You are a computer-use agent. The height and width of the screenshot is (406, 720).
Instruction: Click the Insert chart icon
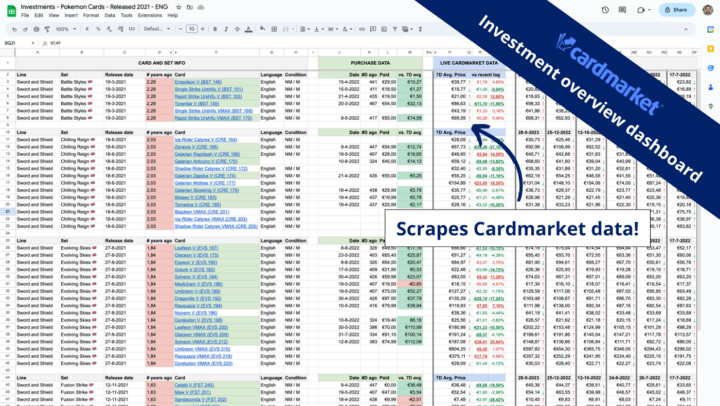384,29
